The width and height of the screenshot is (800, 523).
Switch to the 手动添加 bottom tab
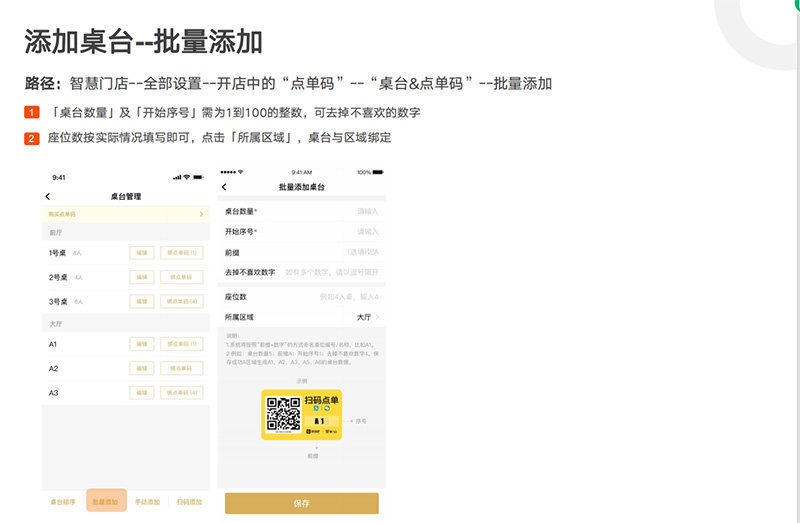click(147, 502)
